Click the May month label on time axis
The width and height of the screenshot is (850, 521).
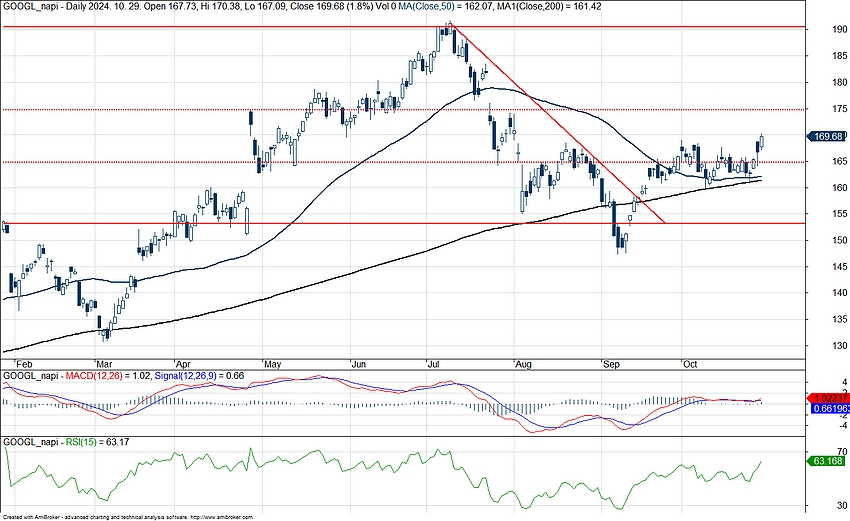(272, 364)
